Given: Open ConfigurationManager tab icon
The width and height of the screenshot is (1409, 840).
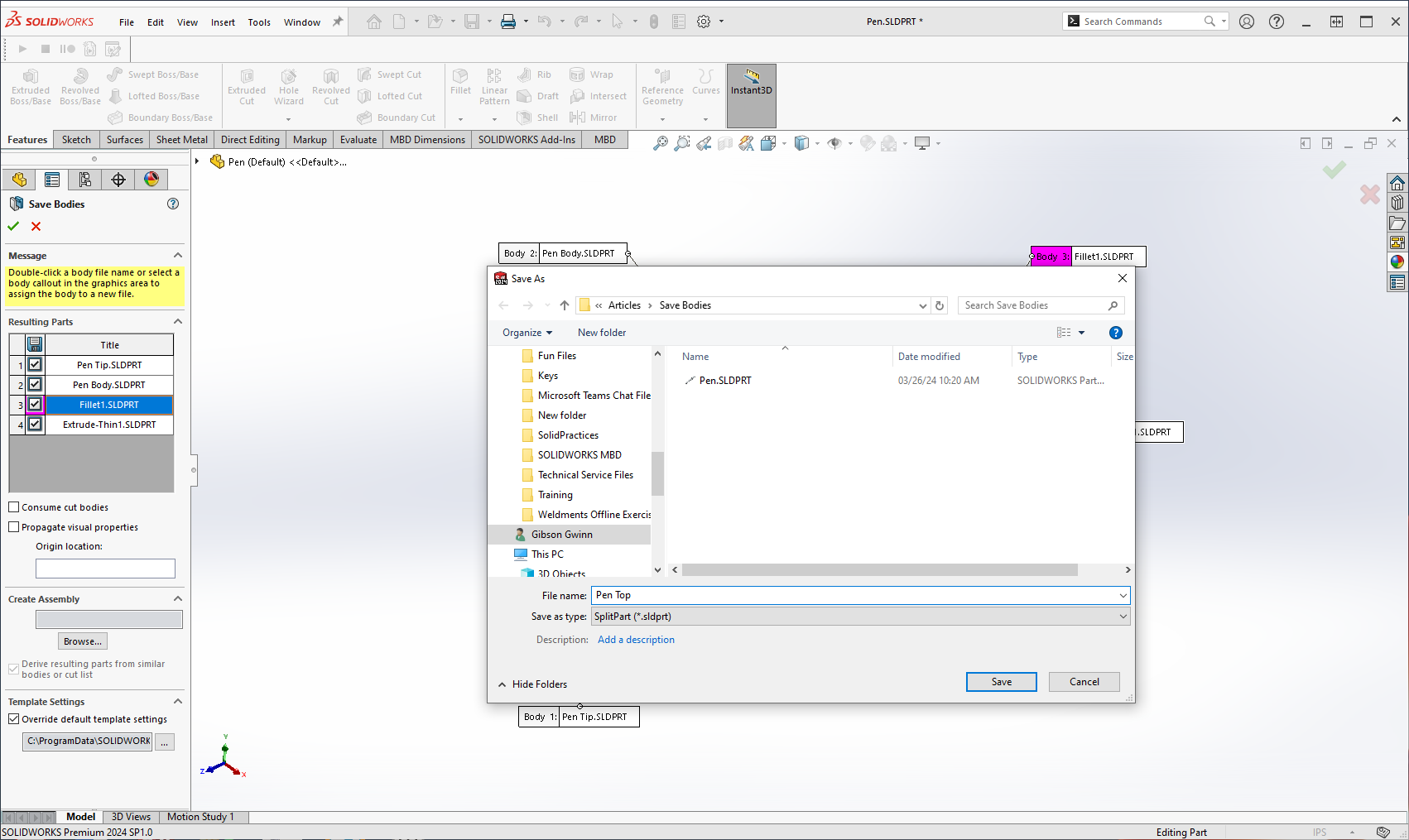Looking at the screenshot, I should click(x=85, y=180).
